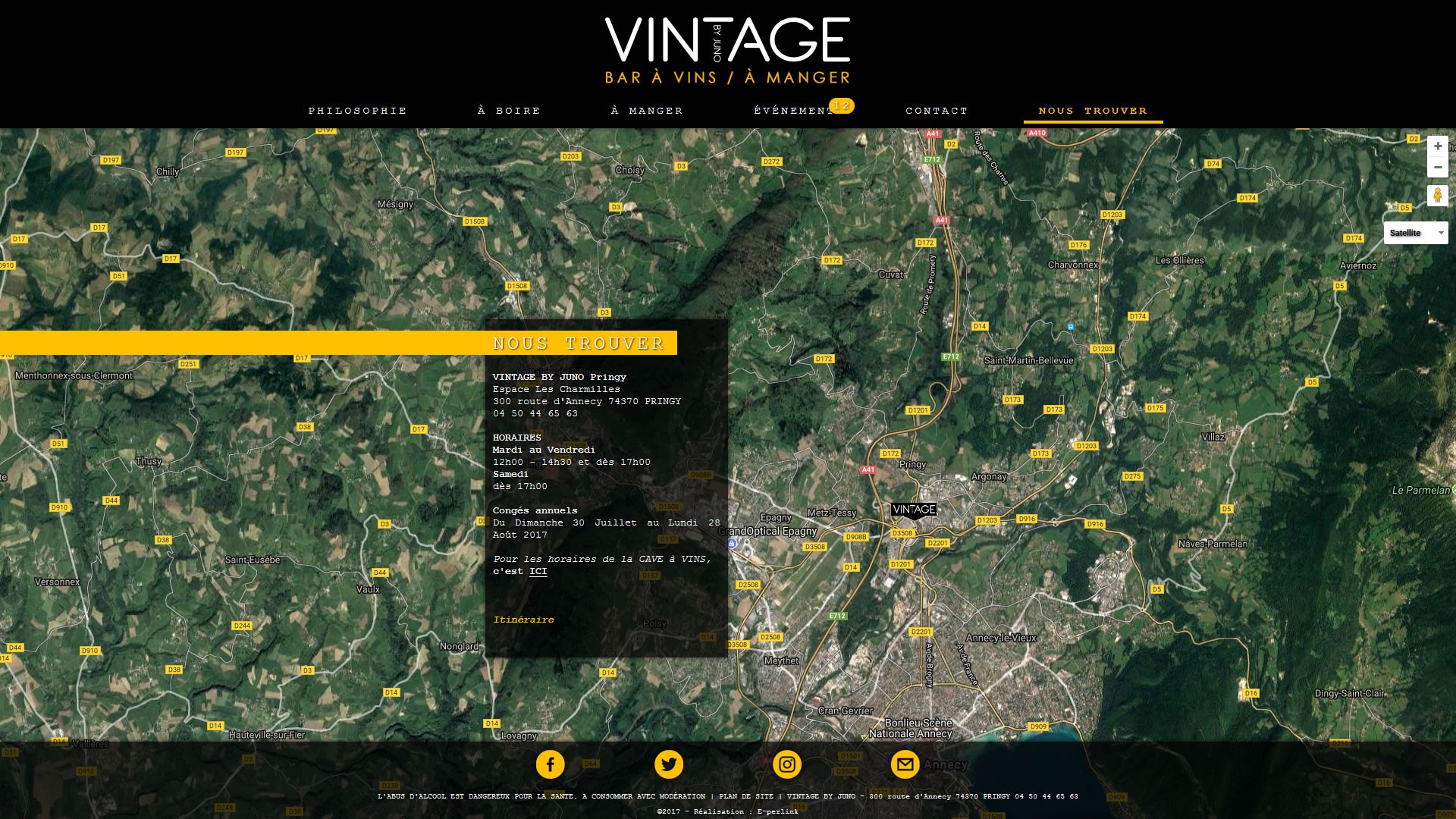Viewport: 1456px width, 819px height.
Task: Click the Nâves-Parmelan map label
Action: click(1213, 544)
